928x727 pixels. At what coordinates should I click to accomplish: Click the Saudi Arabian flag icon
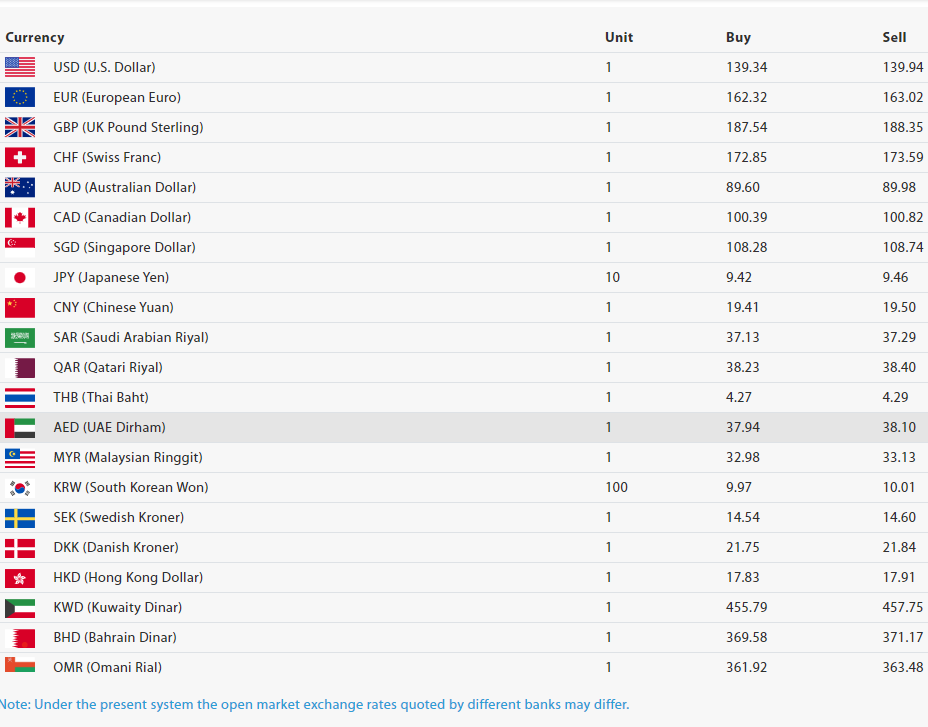[20, 337]
